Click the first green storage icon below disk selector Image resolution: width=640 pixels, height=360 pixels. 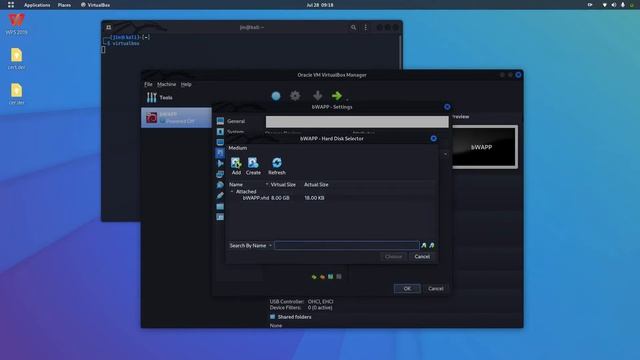314,277
